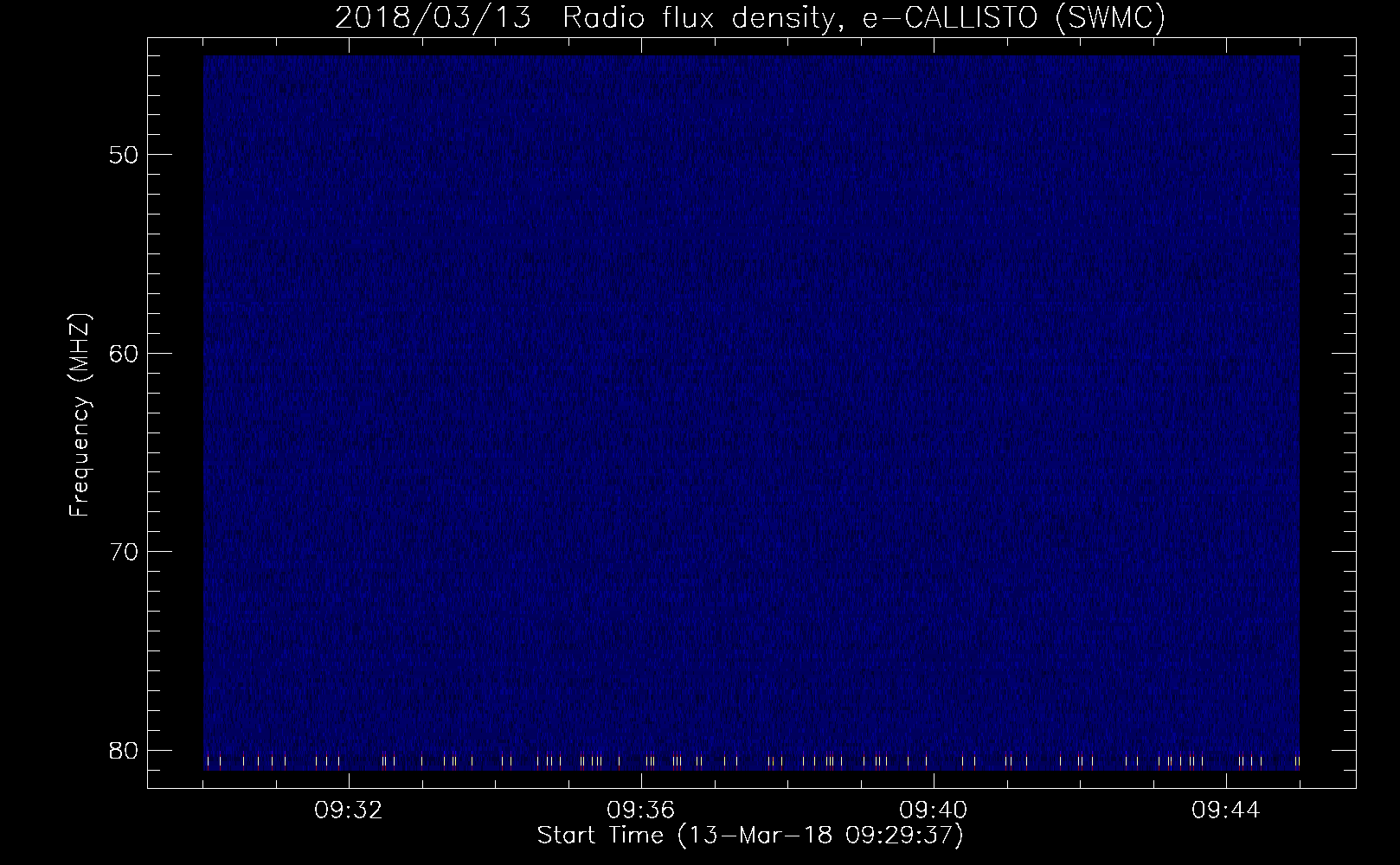
Task: Select the 'Frequency (MHZ)' y-axis label
Action: tap(80, 414)
